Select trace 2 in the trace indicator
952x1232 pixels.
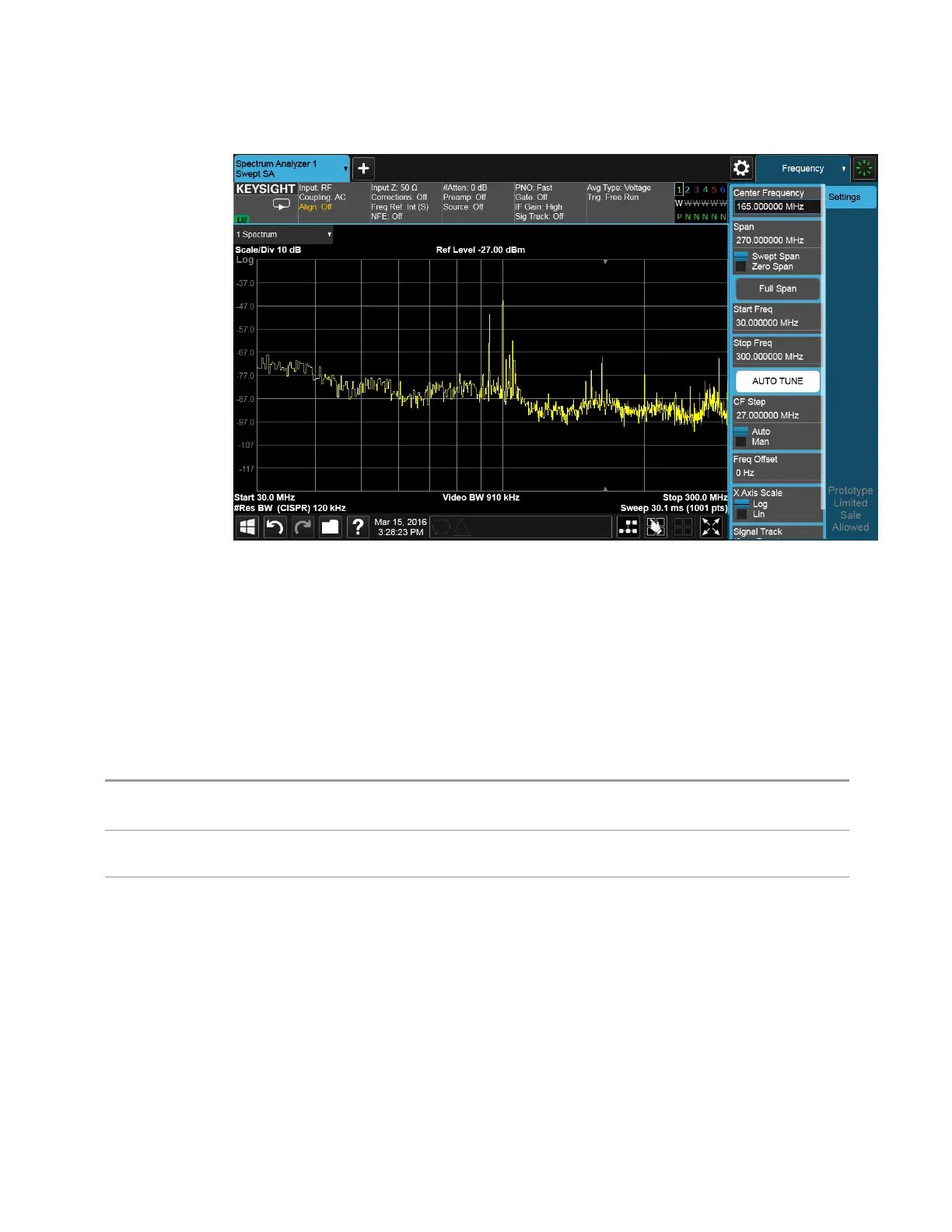click(x=688, y=190)
